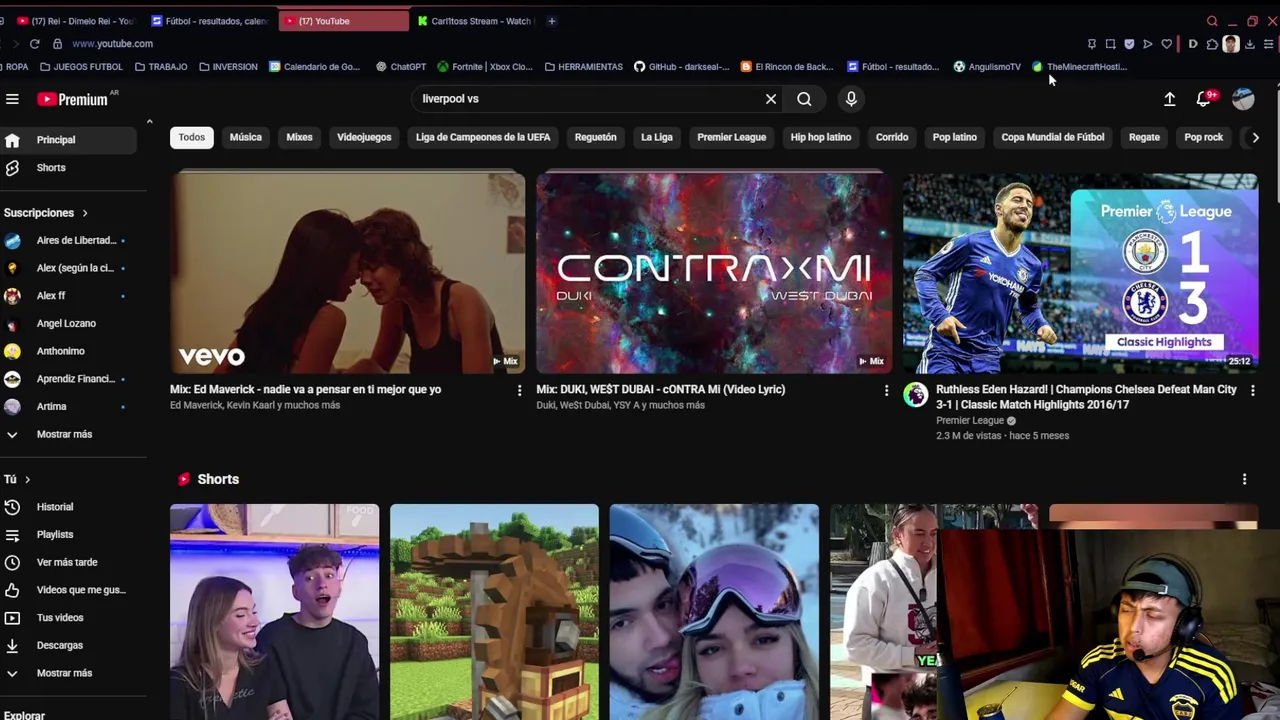Screen dimensions: 1280x720
Task: Open the Minecraft build Short
Action: [494, 612]
